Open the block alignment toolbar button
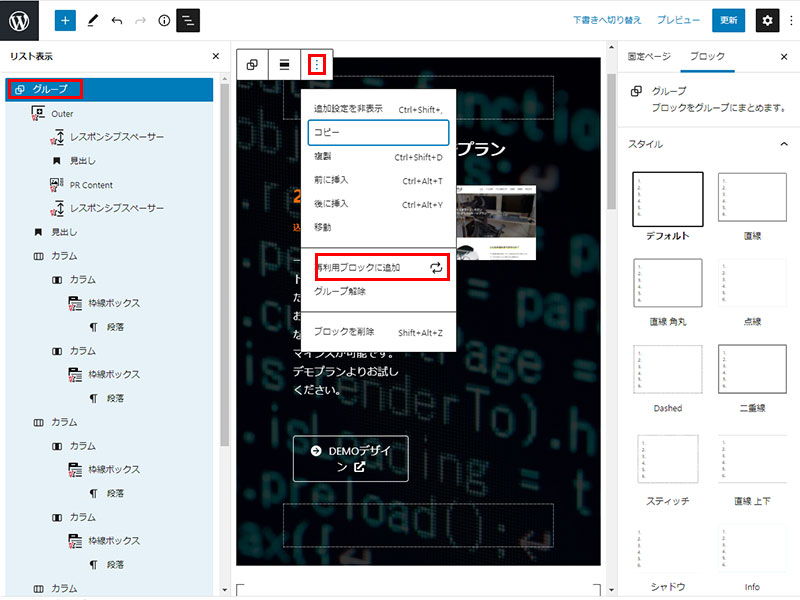The height and width of the screenshot is (600, 800). click(285, 65)
